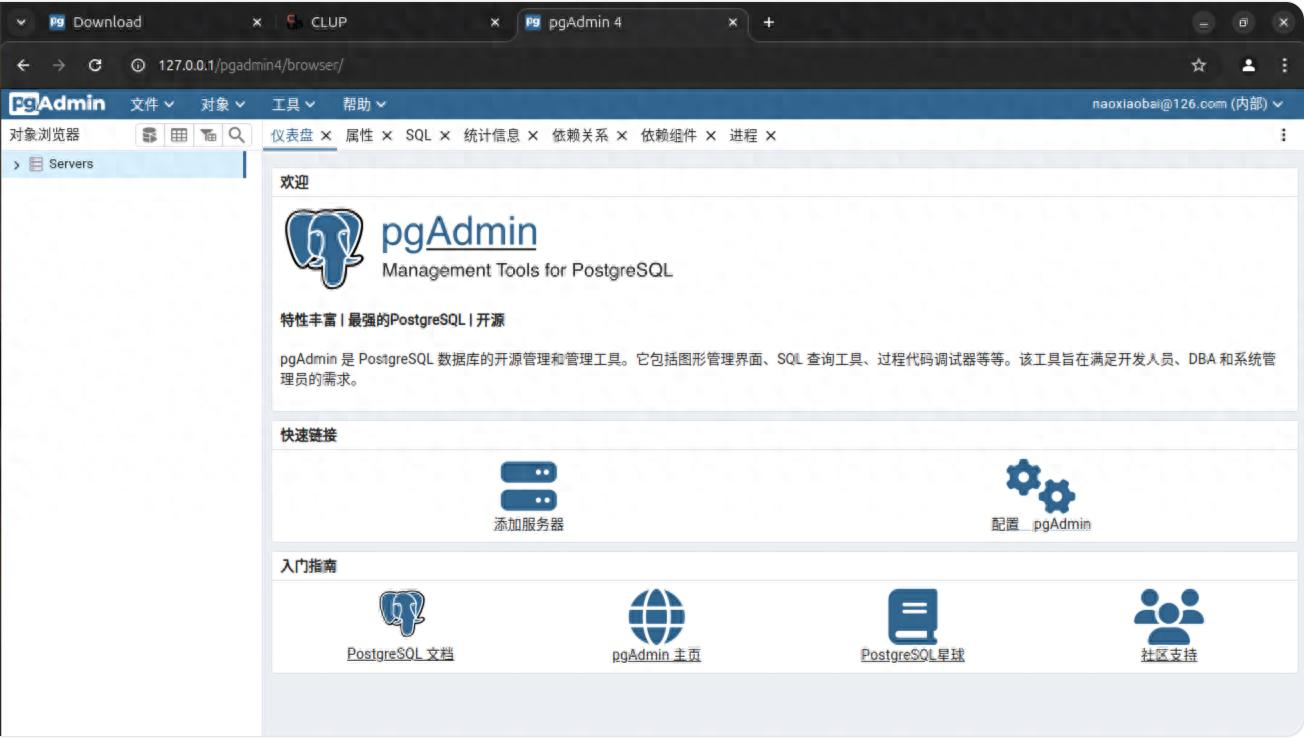Open the 对象 menu

(223, 104)
